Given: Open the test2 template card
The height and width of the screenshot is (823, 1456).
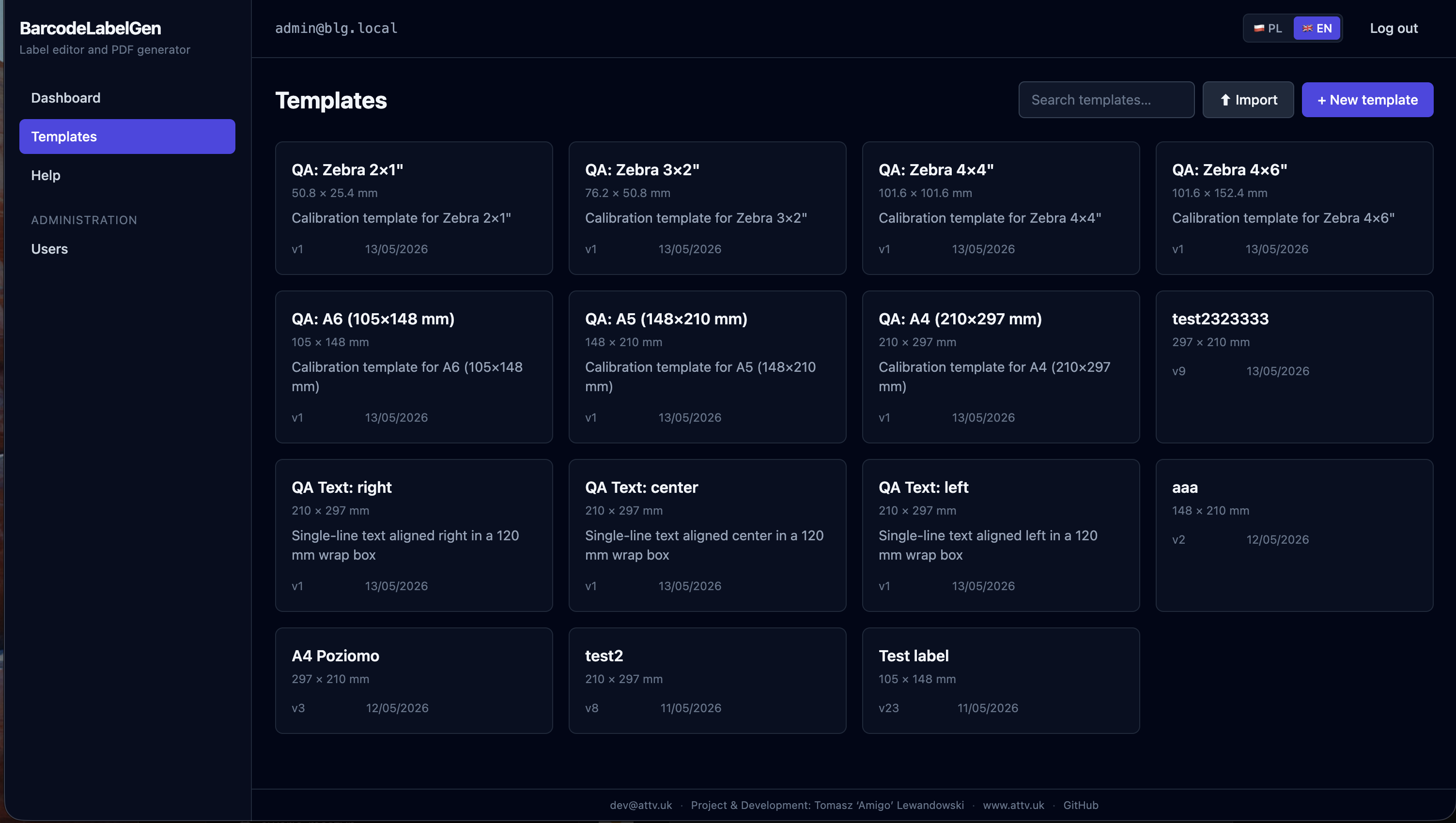Looking at the screenshot, I should point(707,681).
